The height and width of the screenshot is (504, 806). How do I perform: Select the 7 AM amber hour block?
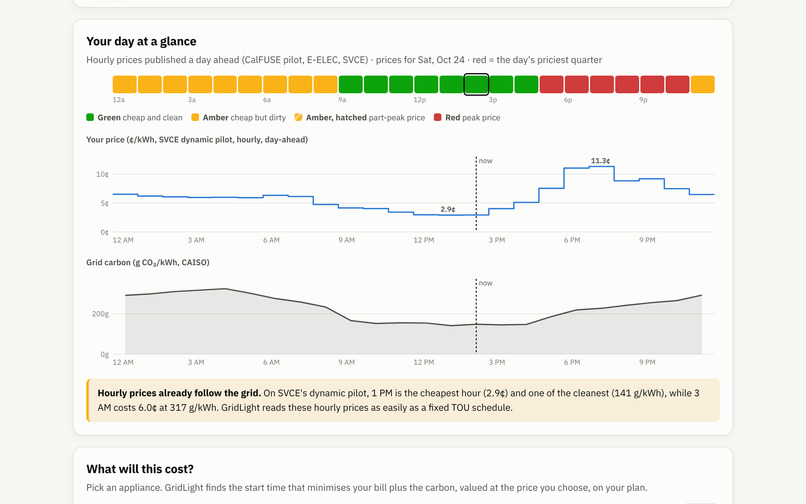[x=300, y=84]
